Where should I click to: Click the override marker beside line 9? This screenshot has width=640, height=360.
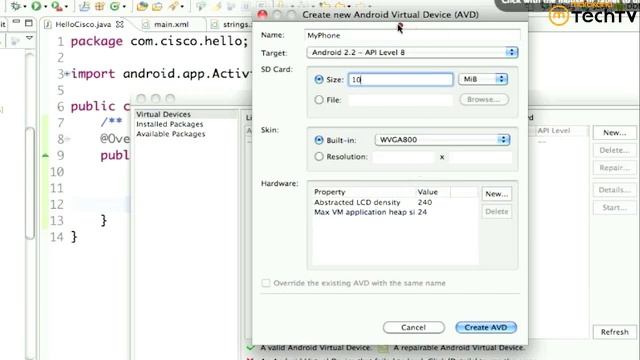pyautogui.click(x=45, y=156)
